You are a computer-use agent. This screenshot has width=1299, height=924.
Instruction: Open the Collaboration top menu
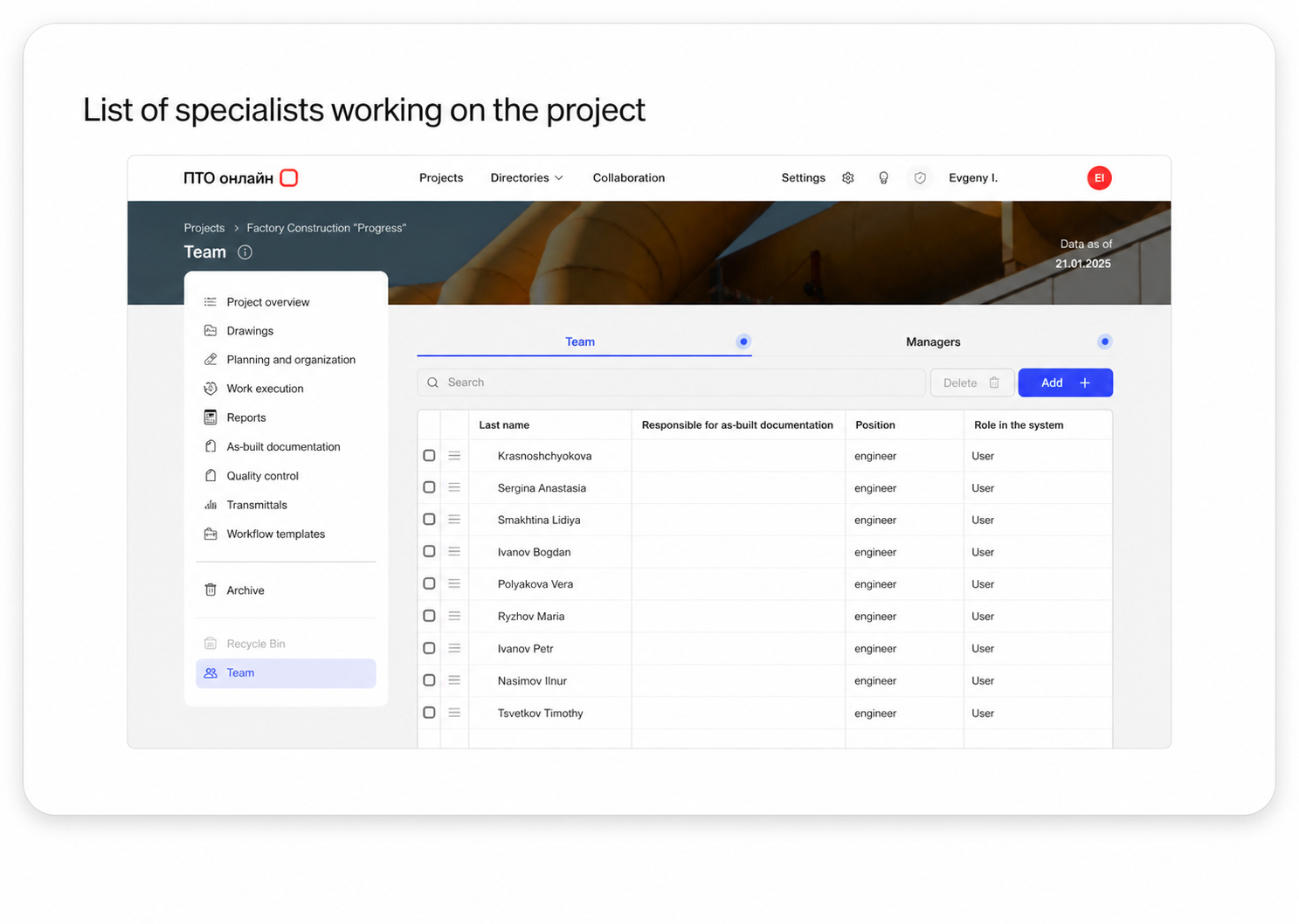click(629, 178)
